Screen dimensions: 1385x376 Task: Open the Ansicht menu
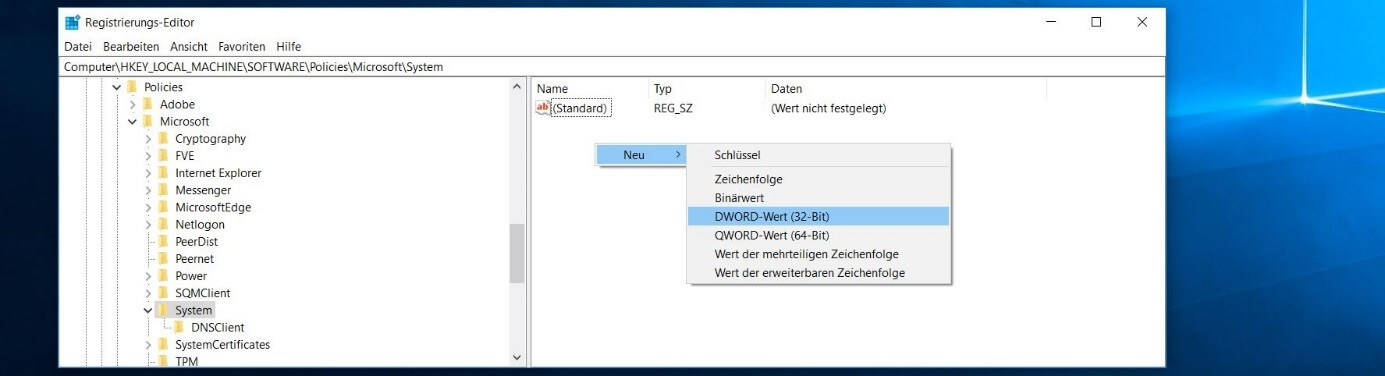189,47
